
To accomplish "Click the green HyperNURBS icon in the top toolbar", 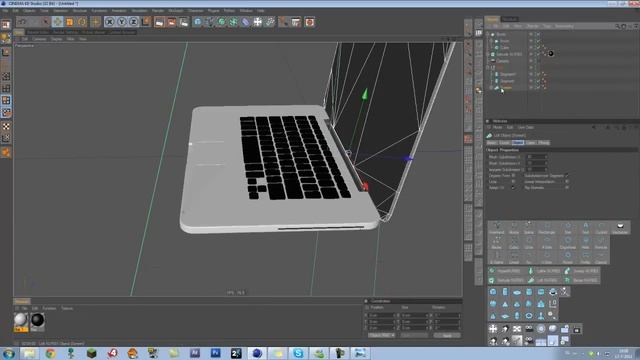I will pos(222,22).
